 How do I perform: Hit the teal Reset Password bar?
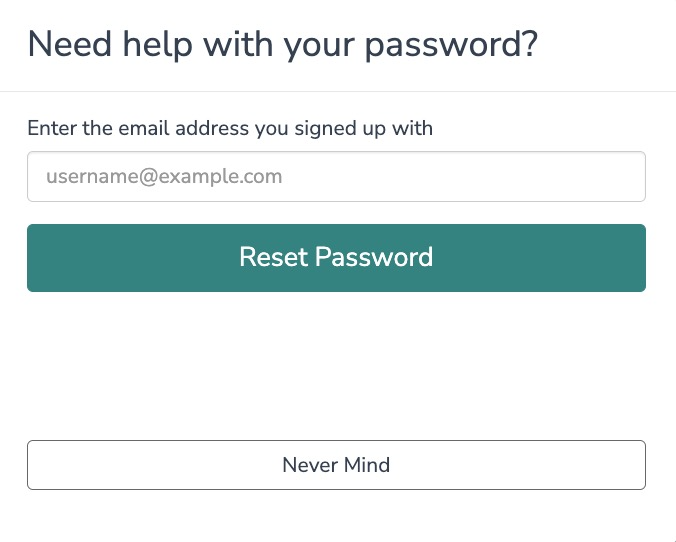[x=336, y=258]
